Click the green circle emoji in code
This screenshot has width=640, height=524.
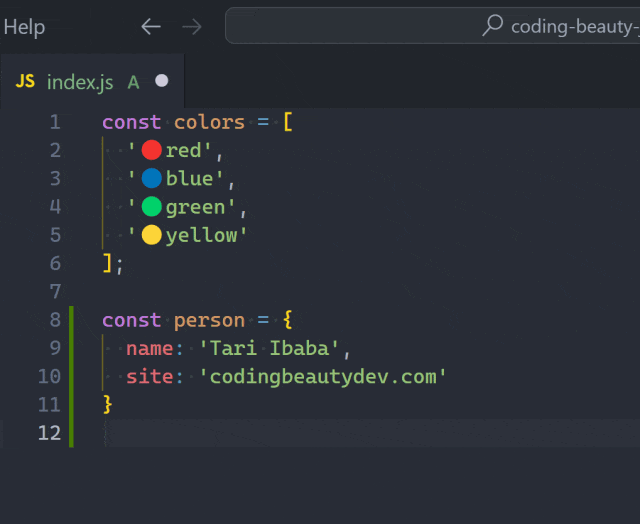click(151, 206)
